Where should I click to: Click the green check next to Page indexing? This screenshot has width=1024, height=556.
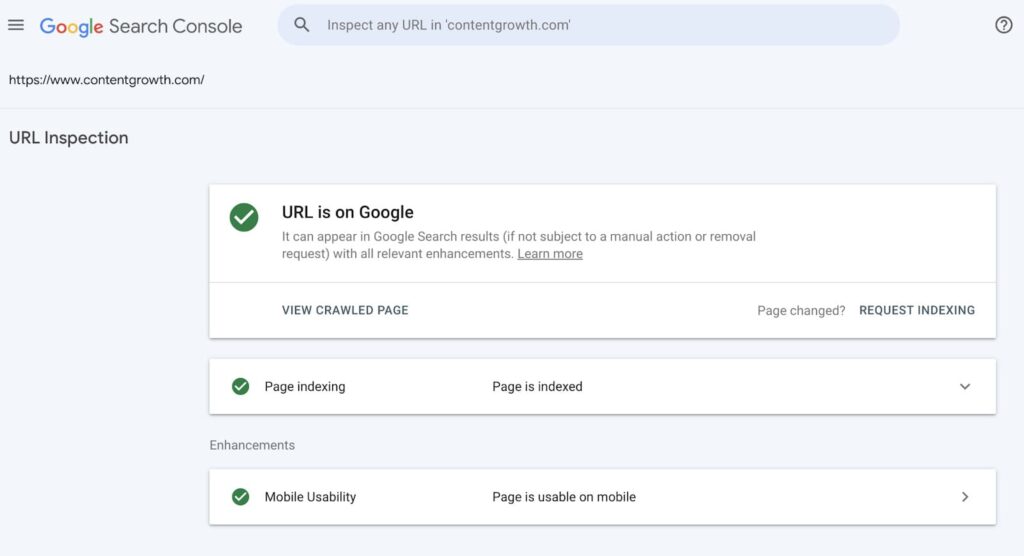pos(240,387)
